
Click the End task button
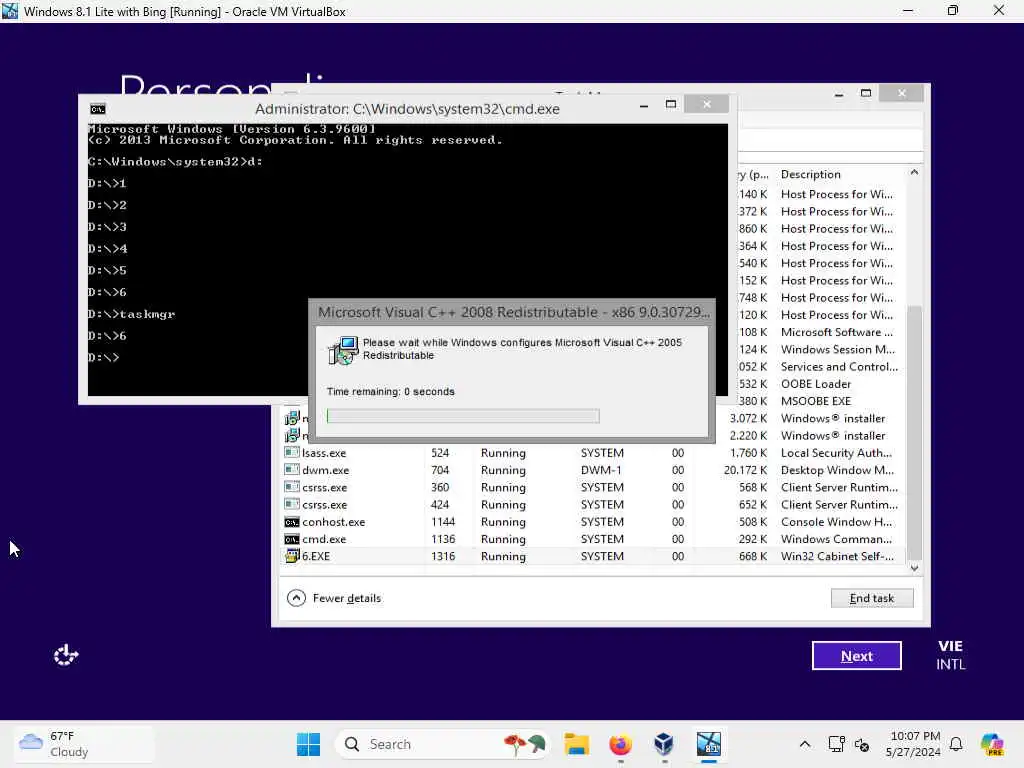click(872, 598)
